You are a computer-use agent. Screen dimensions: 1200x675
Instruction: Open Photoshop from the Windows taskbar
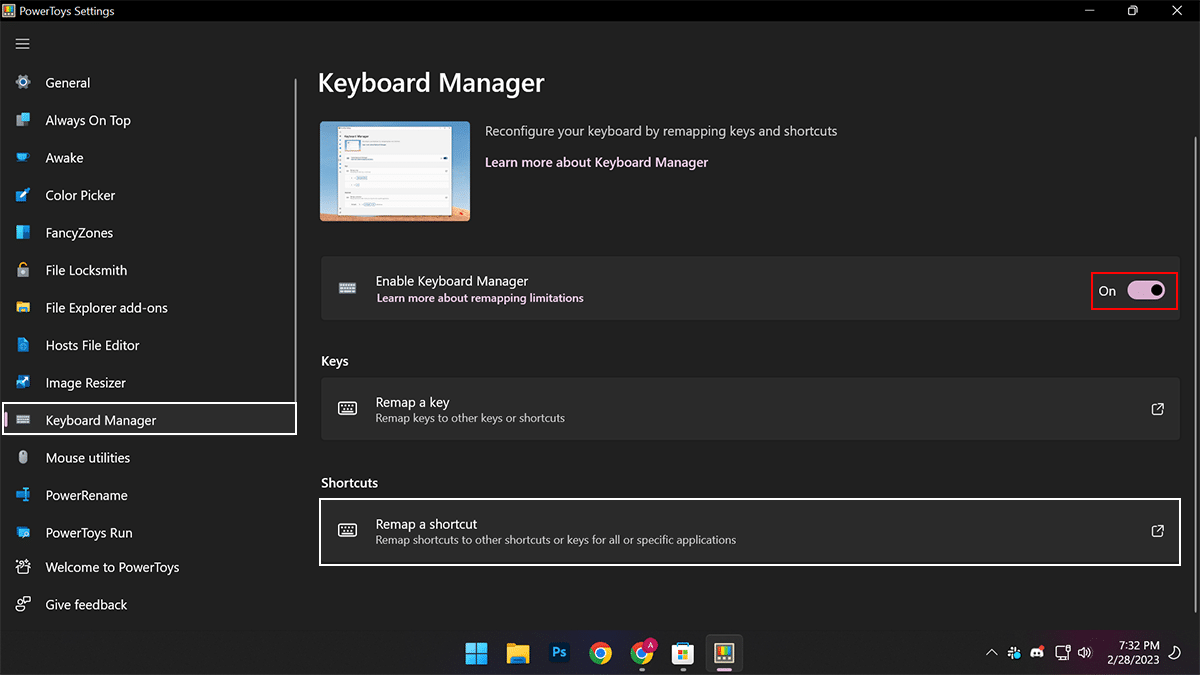coord(559,653)
